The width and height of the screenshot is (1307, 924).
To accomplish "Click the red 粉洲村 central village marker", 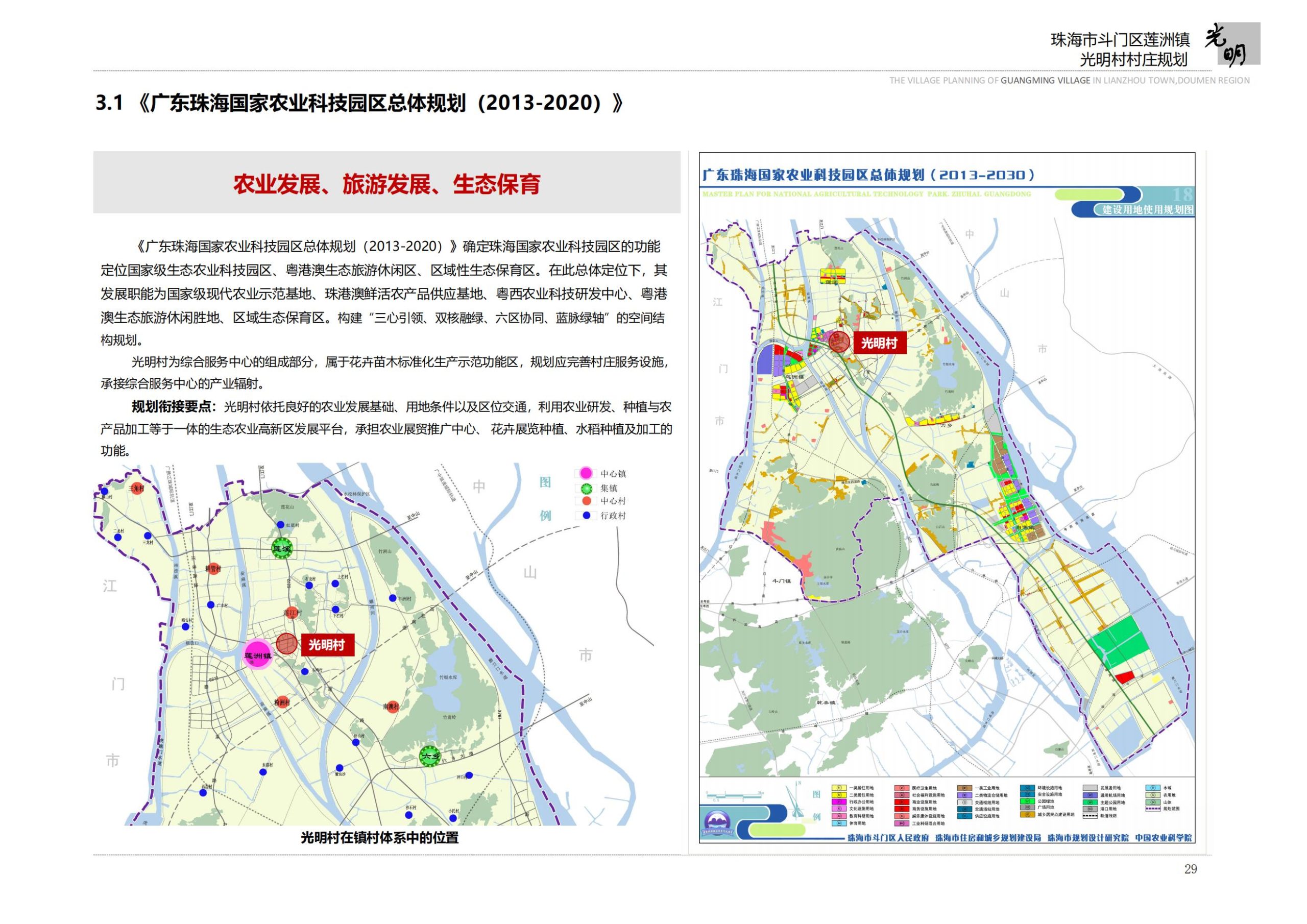I will point(282,702).
